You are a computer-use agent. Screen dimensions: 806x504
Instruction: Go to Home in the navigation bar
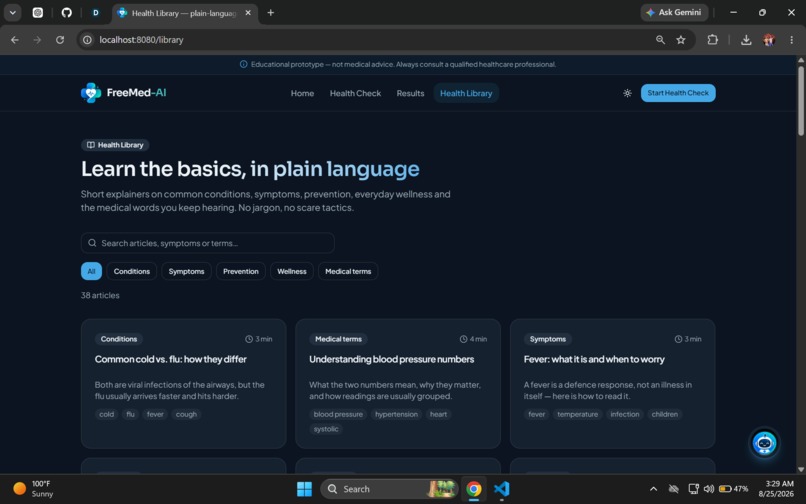coord(302,93)
